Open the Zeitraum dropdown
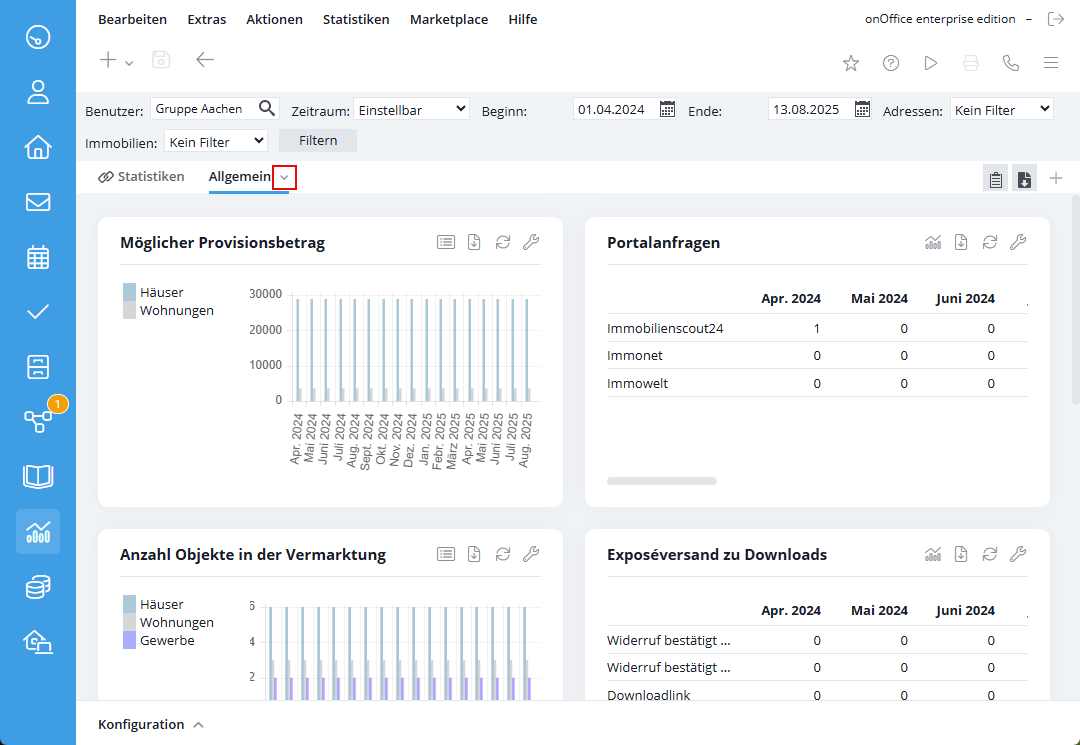Screen dimensions: 1080x745 (411, 109)
